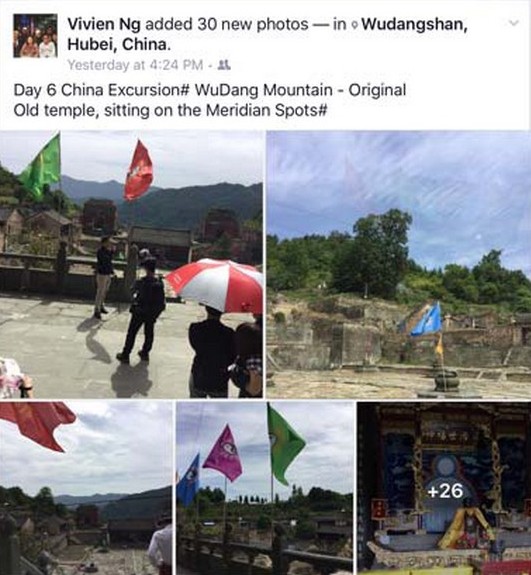
Task: Open photo of pink, blue and green flags
Action: (x=265, y=488)
